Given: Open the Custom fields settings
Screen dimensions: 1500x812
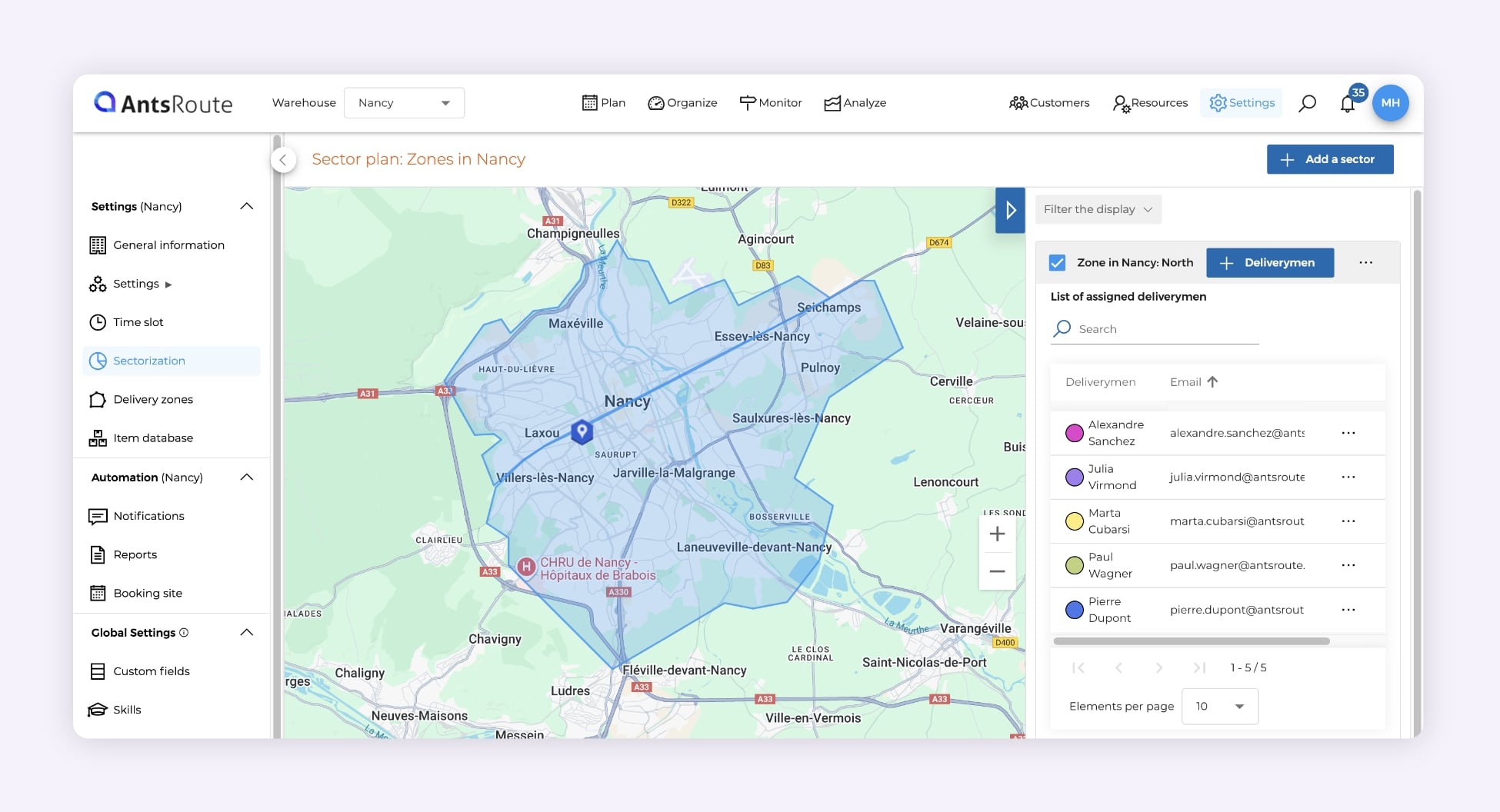Looking at the screenshot, I should tap(98, 671).
